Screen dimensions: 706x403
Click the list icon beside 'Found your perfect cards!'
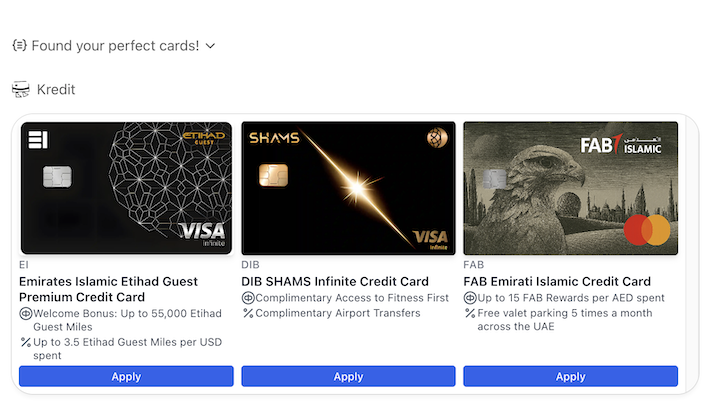[x=19, y=46]
